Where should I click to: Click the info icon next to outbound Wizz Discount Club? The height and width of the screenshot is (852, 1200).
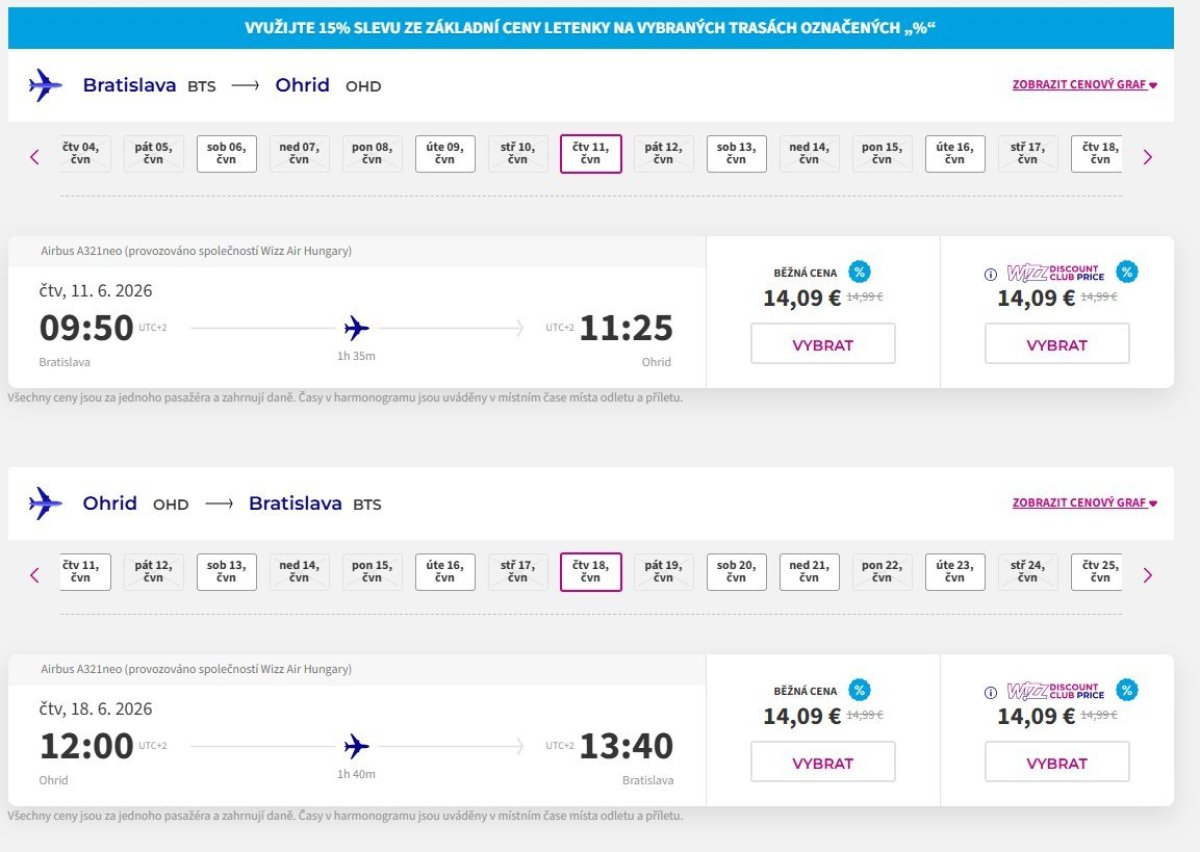click(991, 273)
